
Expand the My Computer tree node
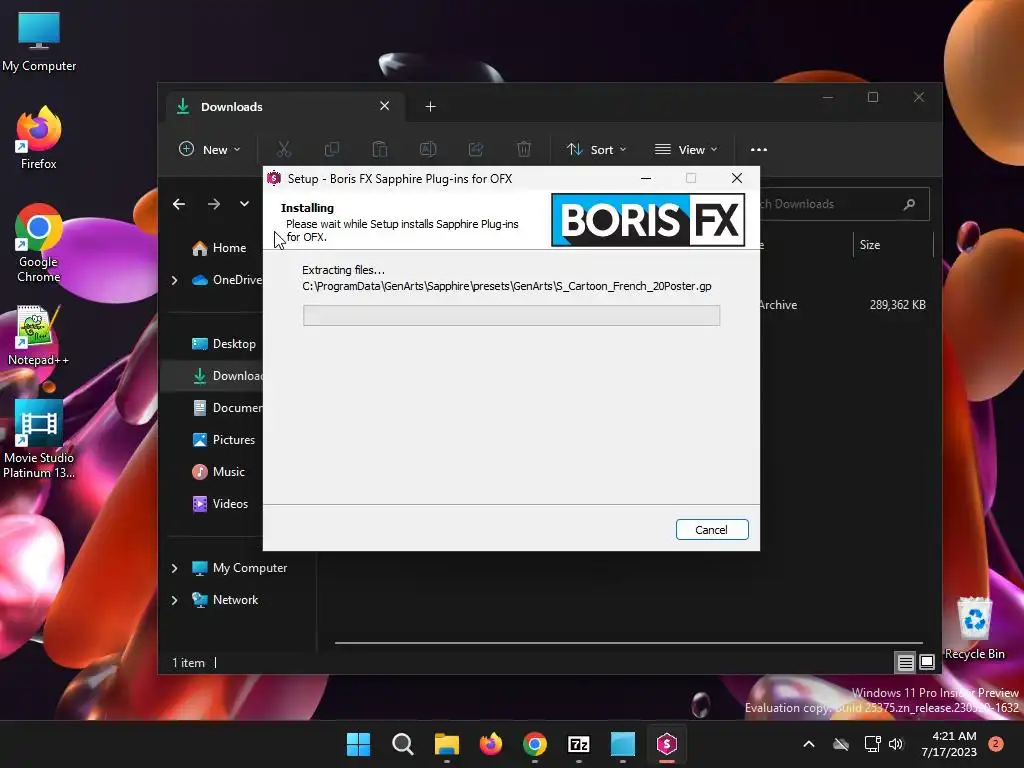[174, 568]
